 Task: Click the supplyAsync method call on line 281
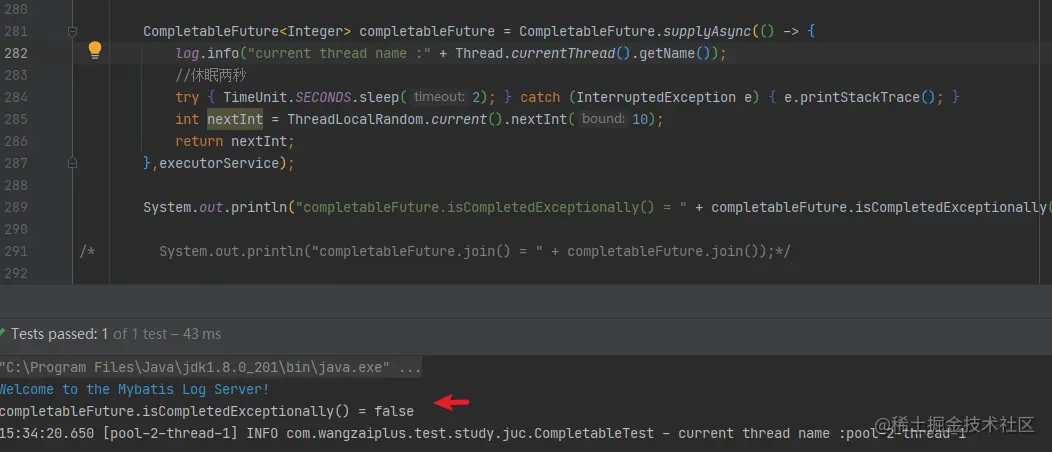coord(707,32)
